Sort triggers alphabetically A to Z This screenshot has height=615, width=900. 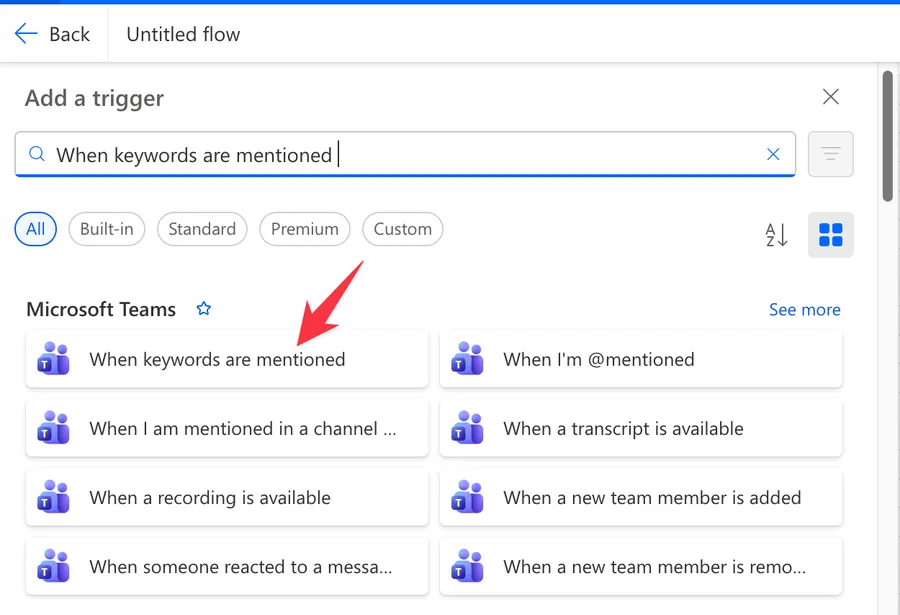[x=776, y=234]
